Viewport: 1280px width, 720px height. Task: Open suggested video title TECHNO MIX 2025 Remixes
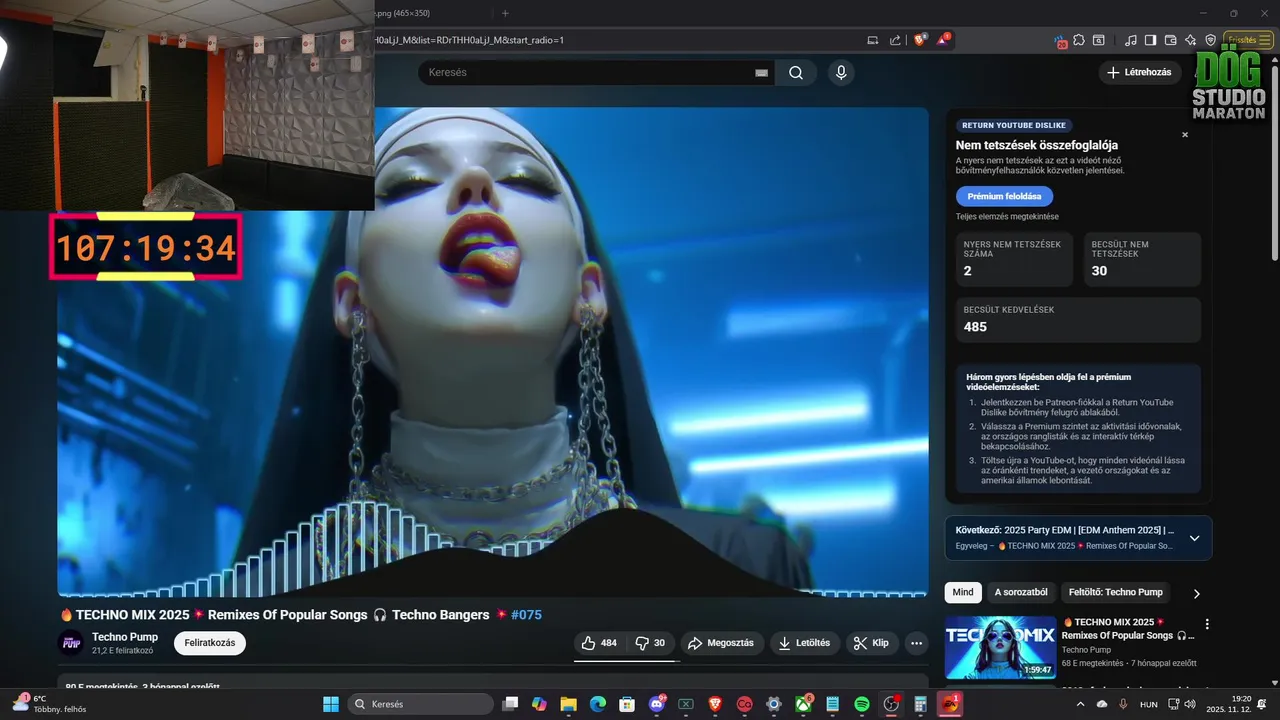coord(1130,628)
